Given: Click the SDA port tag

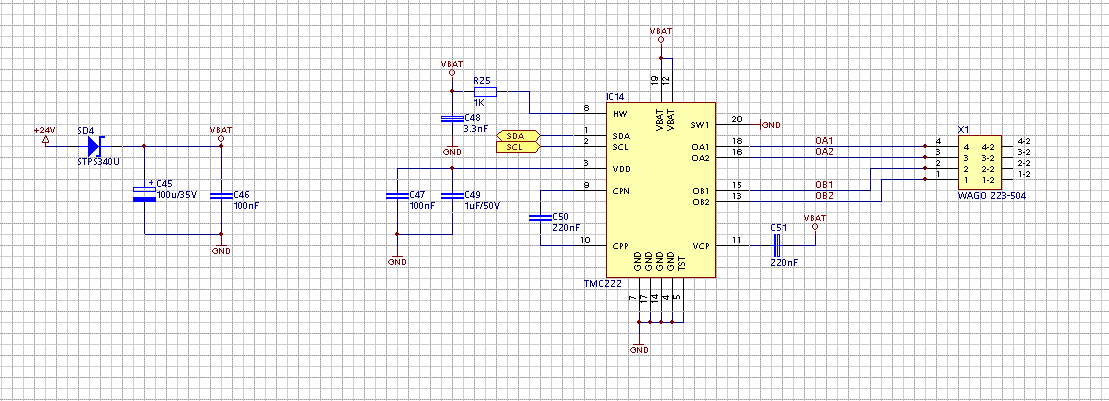Looking at the screenshot, I should point(518,135).
